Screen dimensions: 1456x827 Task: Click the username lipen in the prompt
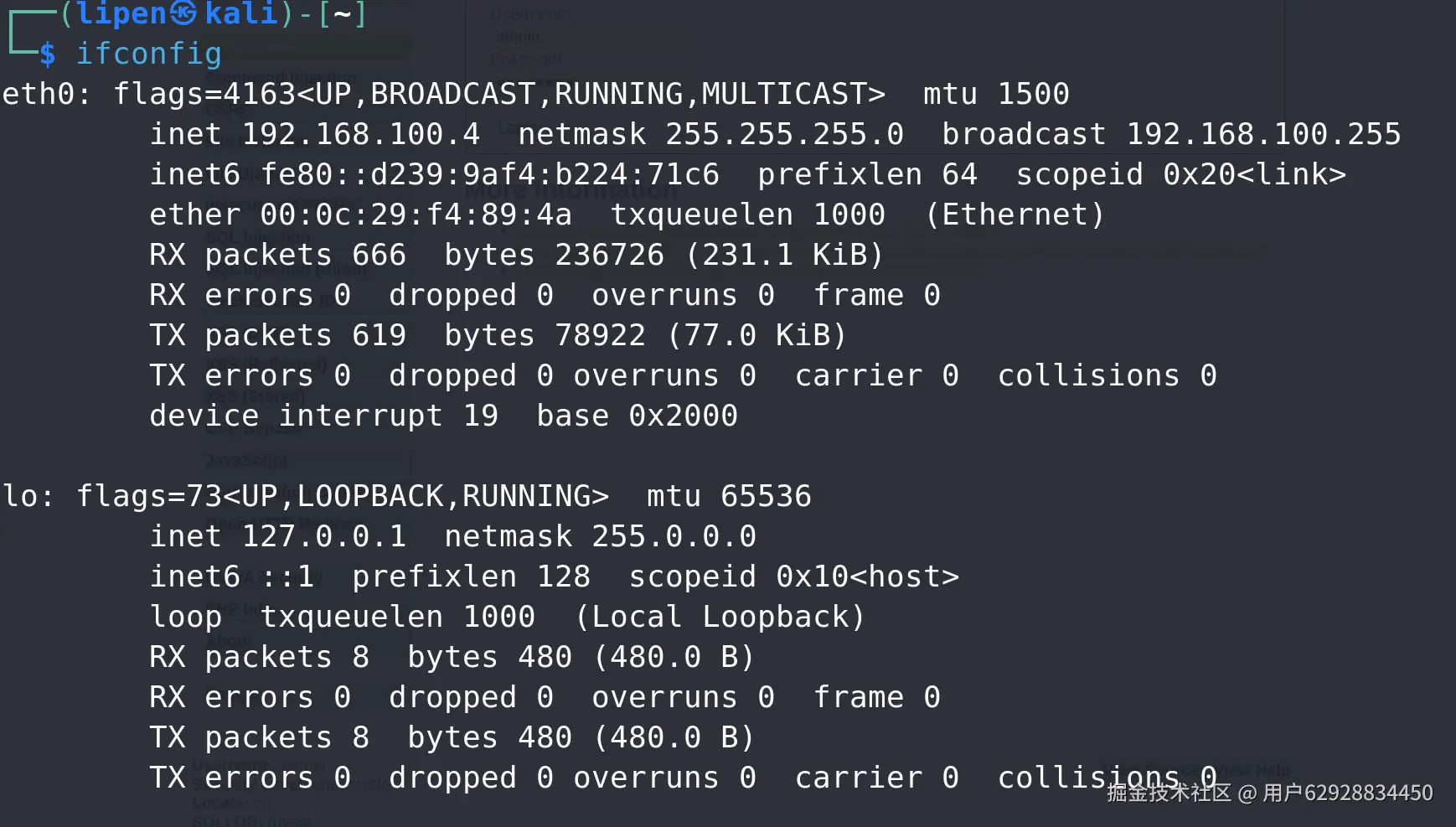click(x=121, y=13)
